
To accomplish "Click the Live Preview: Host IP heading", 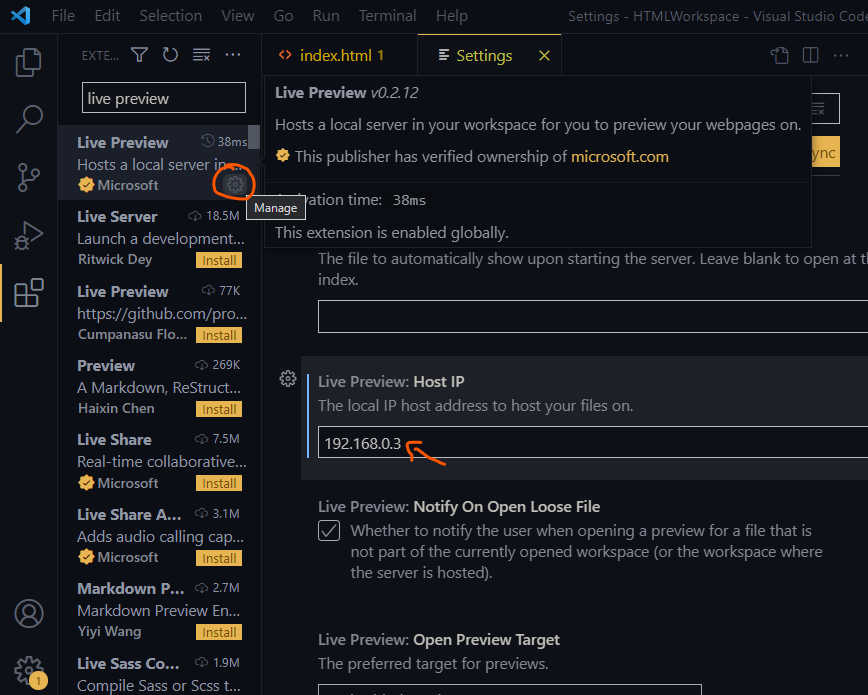I will [391, 382].
